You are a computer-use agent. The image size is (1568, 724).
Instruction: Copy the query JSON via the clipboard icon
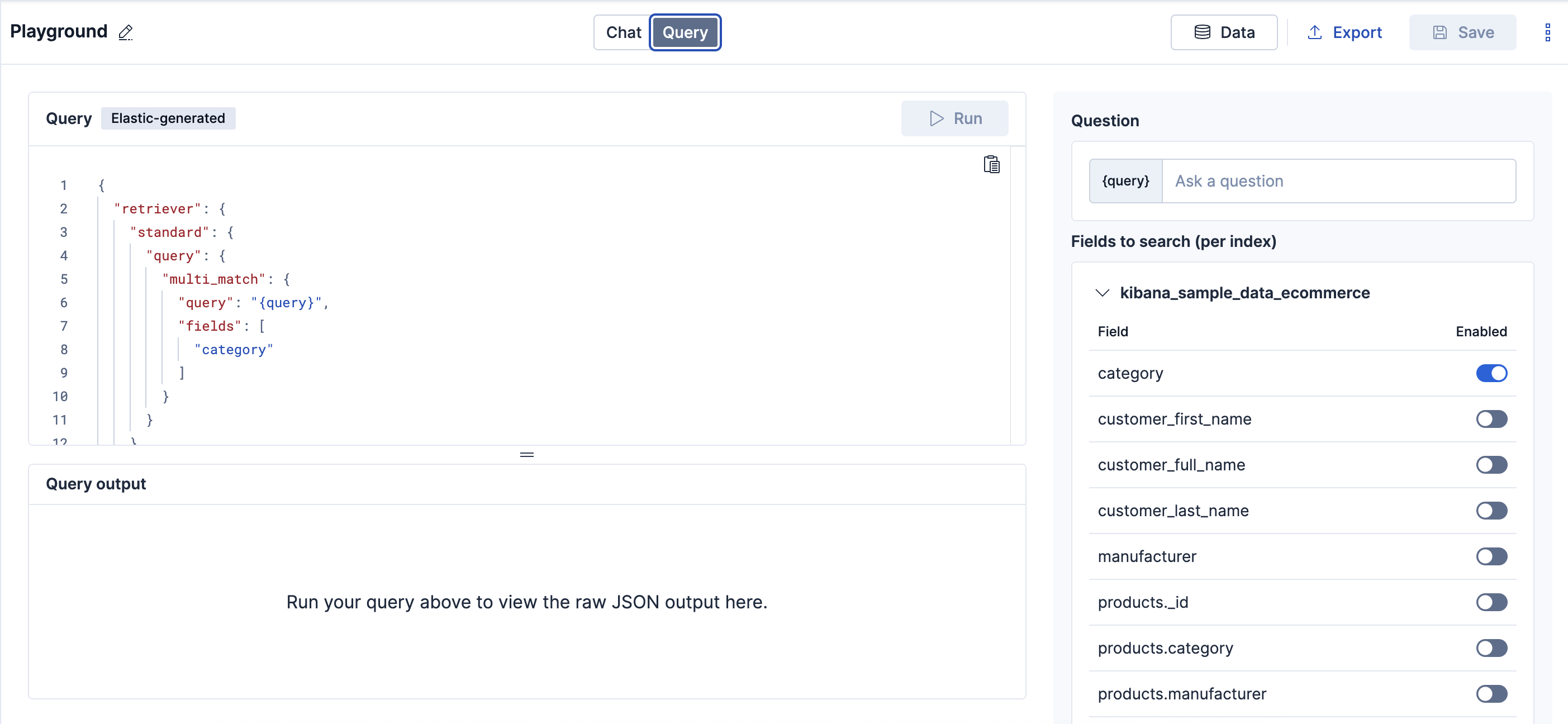tap(991, 164)
